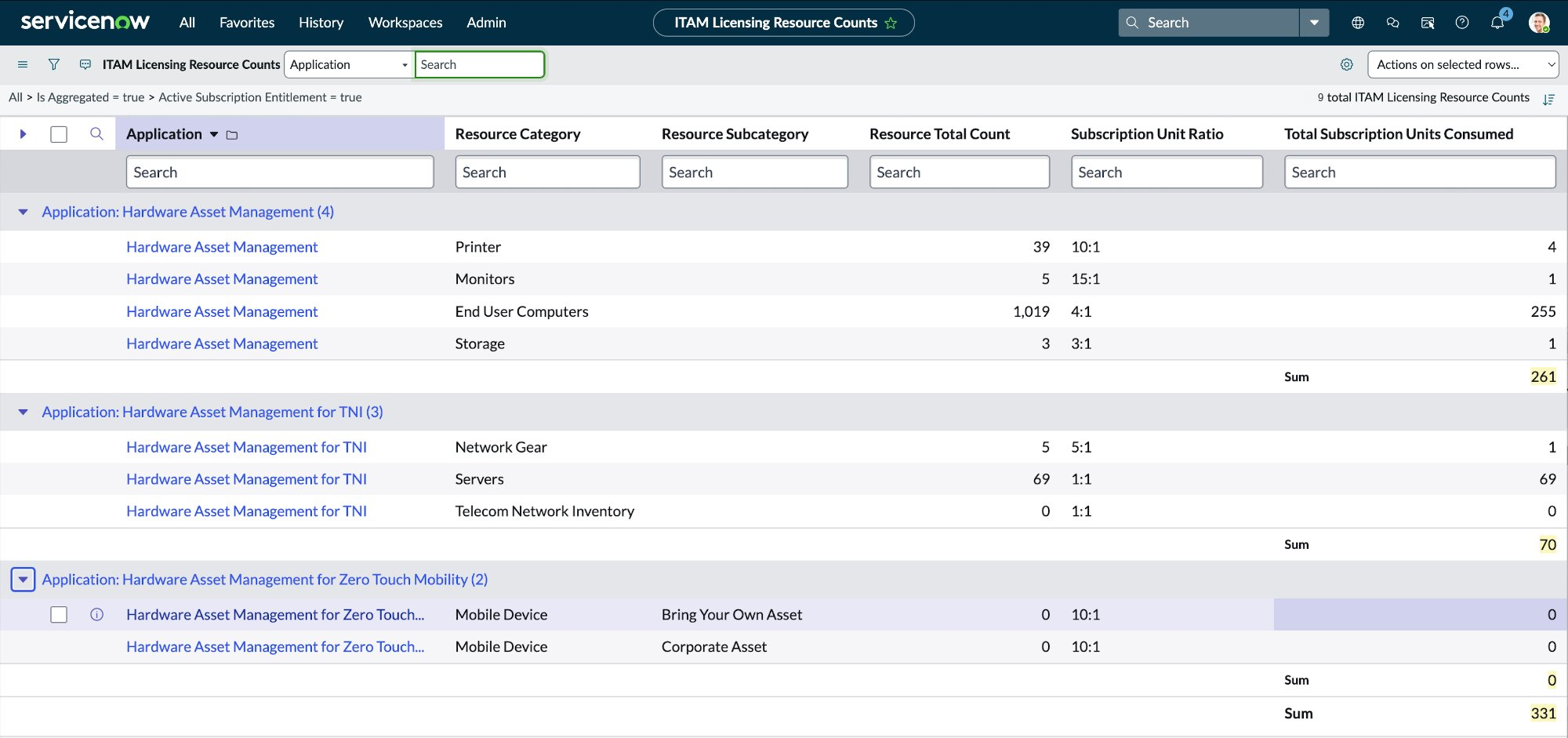Click Zero Touch Mobility (2) group title
This screenshot has height=738, width=1568.
click(x=265, y=580)
